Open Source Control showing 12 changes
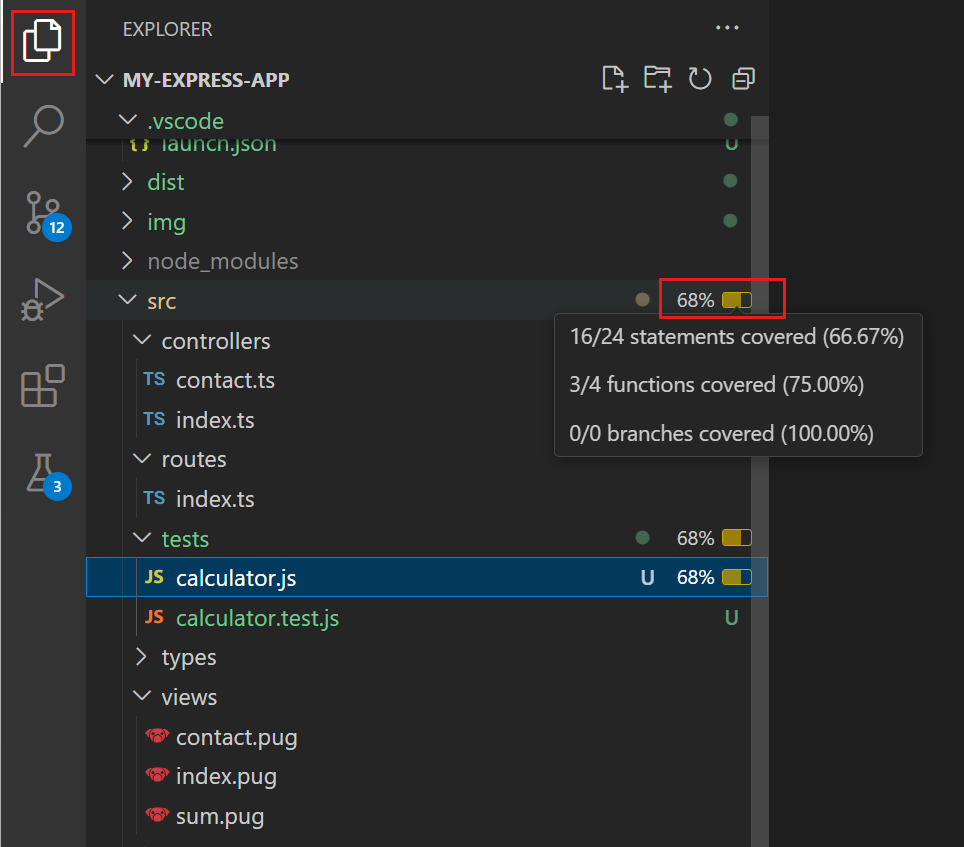This screenshot has width=964, height=847. (43, 213)
